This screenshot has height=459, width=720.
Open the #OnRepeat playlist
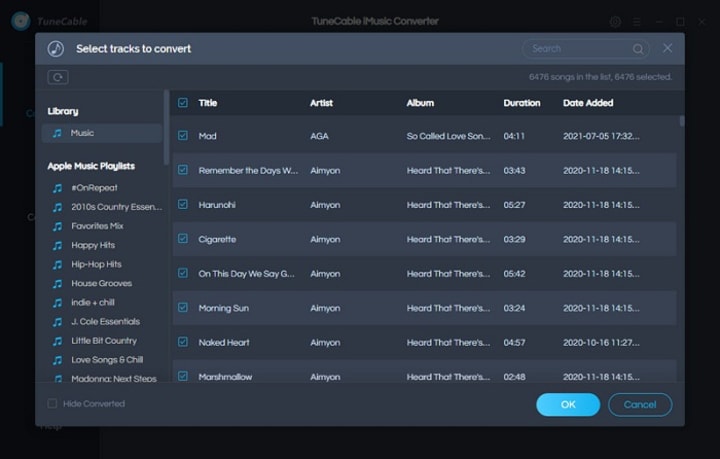[94, 188]
